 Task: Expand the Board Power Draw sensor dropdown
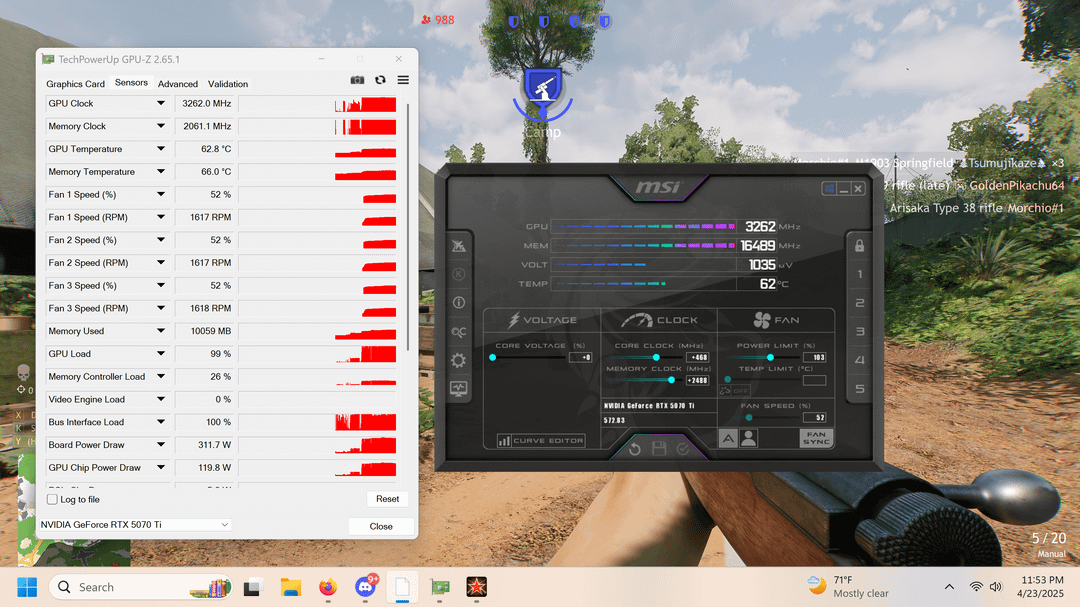point(160,444)
